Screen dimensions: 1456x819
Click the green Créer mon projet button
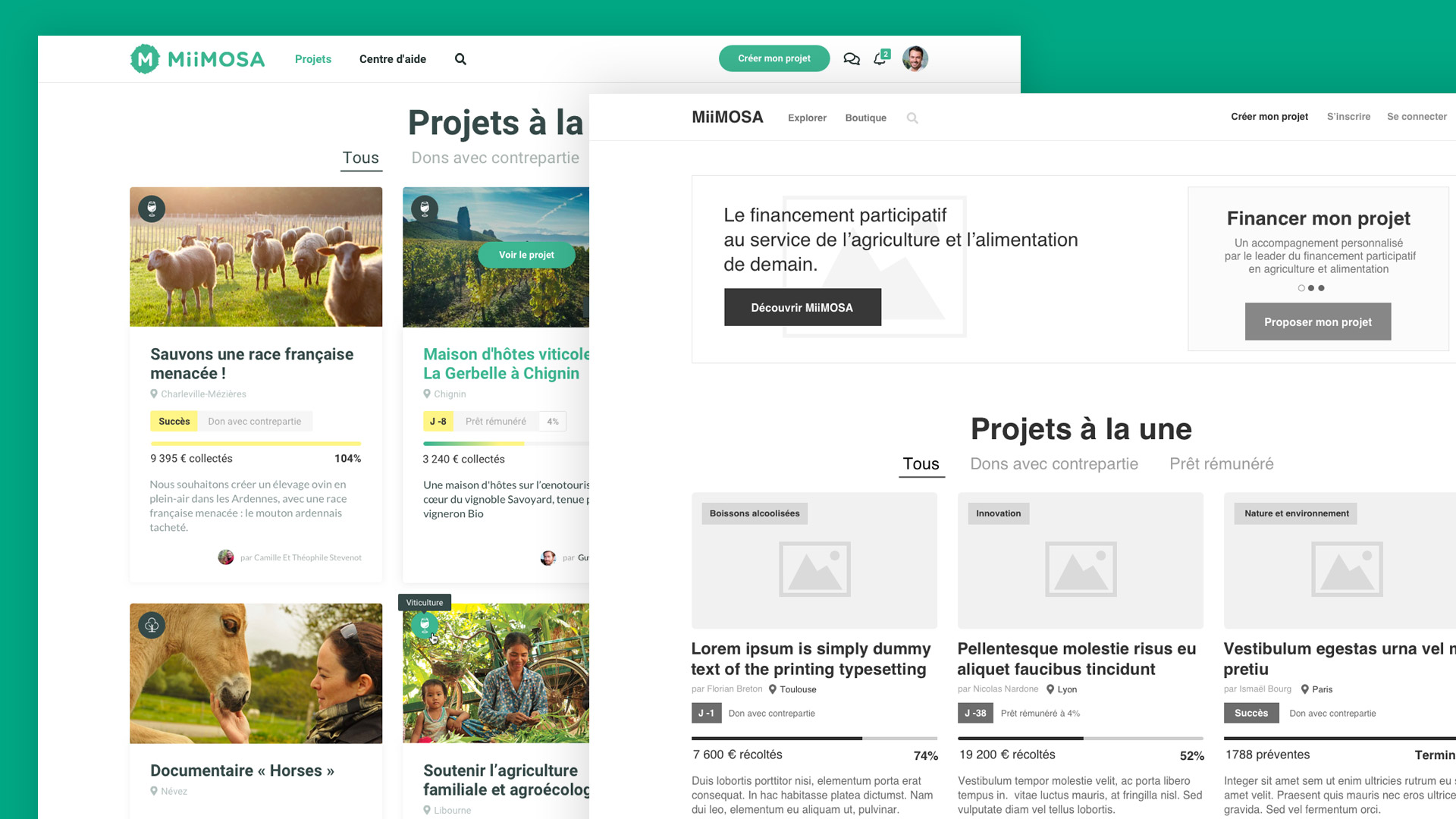point(774,58)
